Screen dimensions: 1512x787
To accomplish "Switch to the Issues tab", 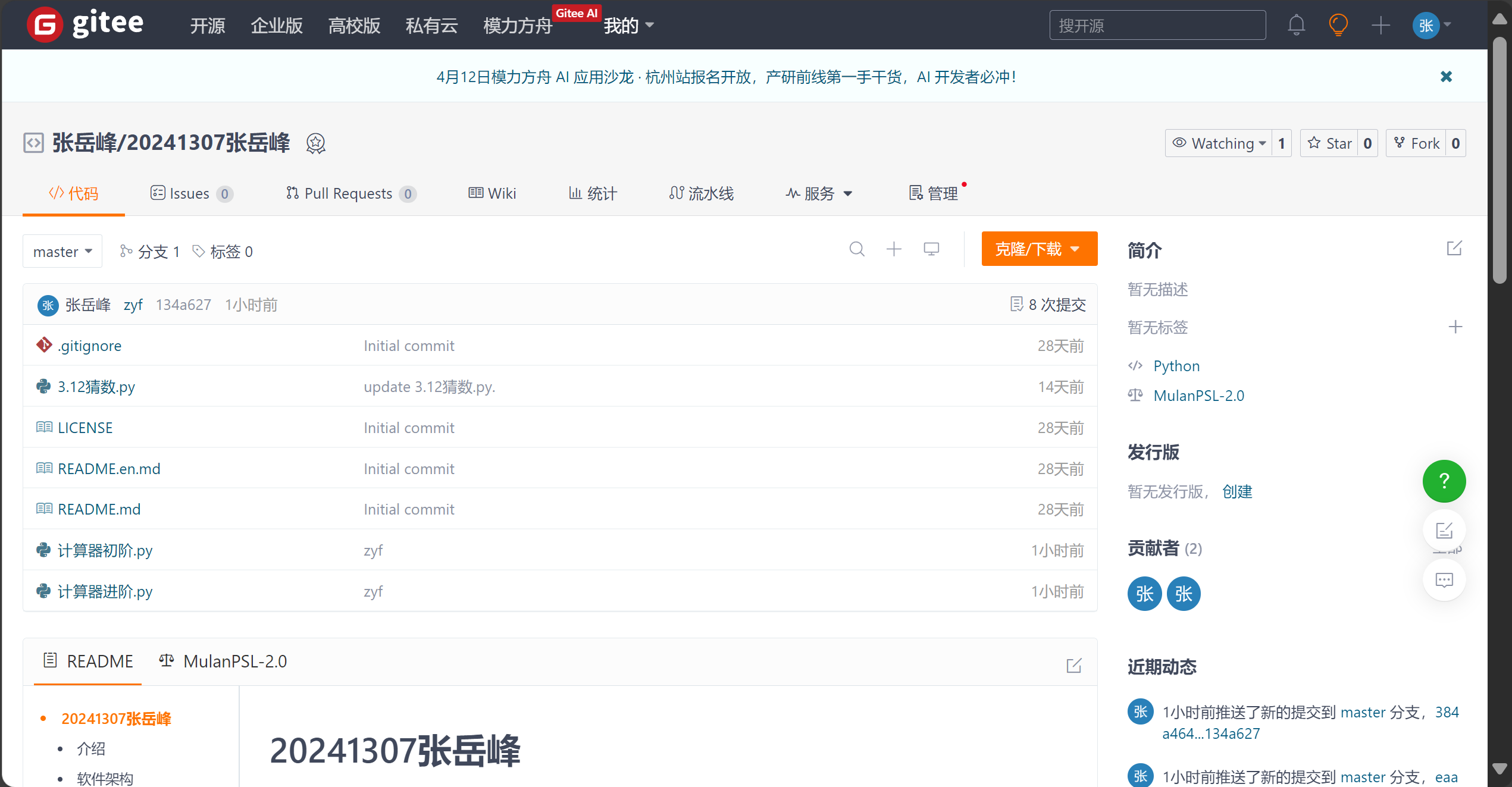I will coord(190,193).
